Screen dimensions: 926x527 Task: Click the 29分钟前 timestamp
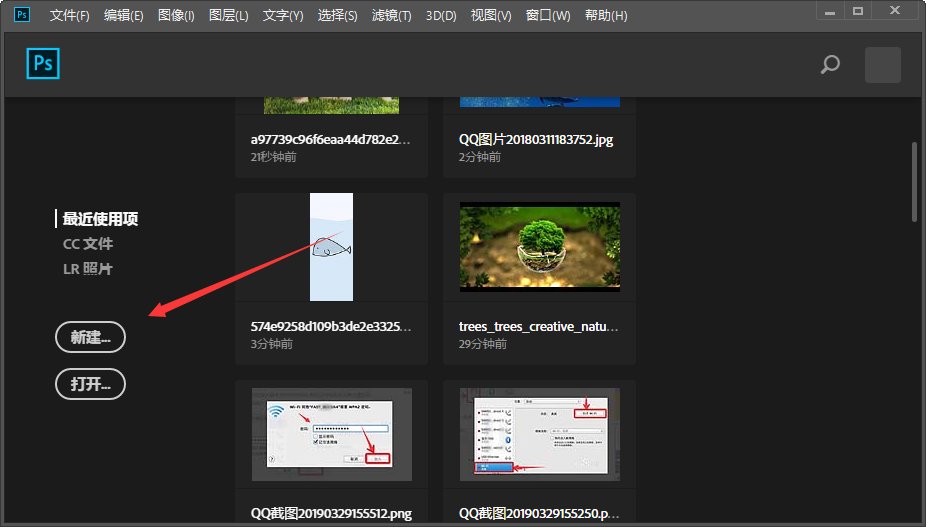[x=482, y=343]
